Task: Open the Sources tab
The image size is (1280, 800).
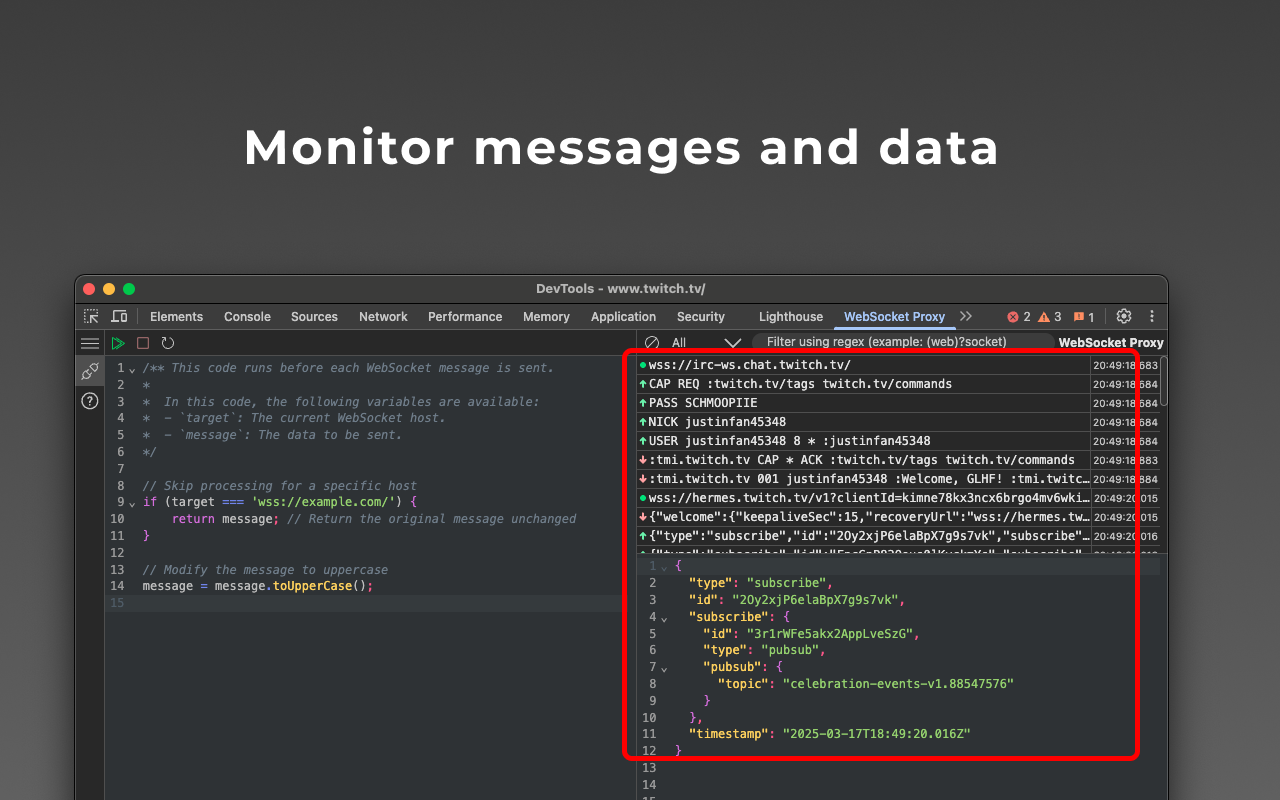Action: [x=314, y=317]
